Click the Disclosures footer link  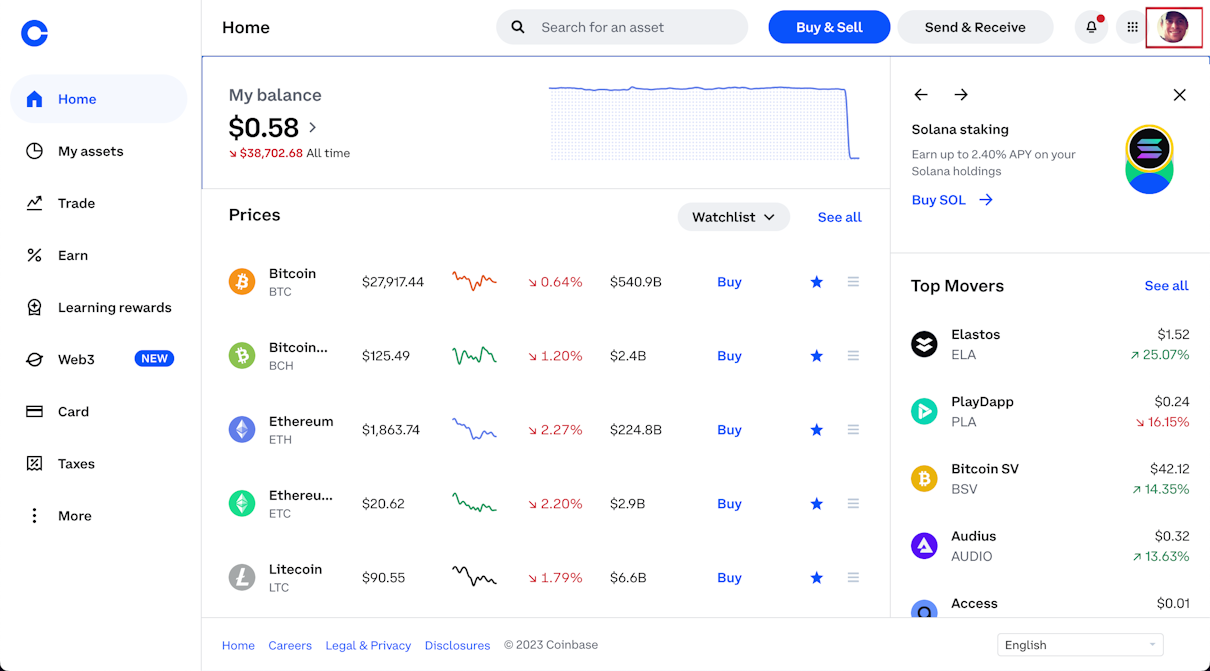coord(457,646)
